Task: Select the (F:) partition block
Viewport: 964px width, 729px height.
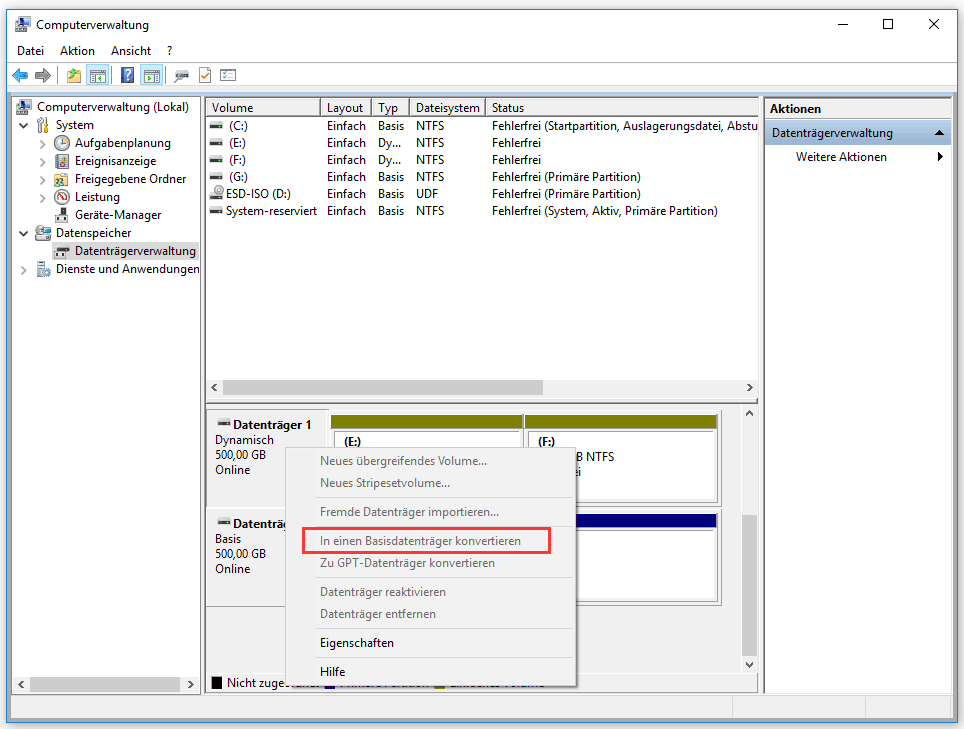Action: coord(621,459)
